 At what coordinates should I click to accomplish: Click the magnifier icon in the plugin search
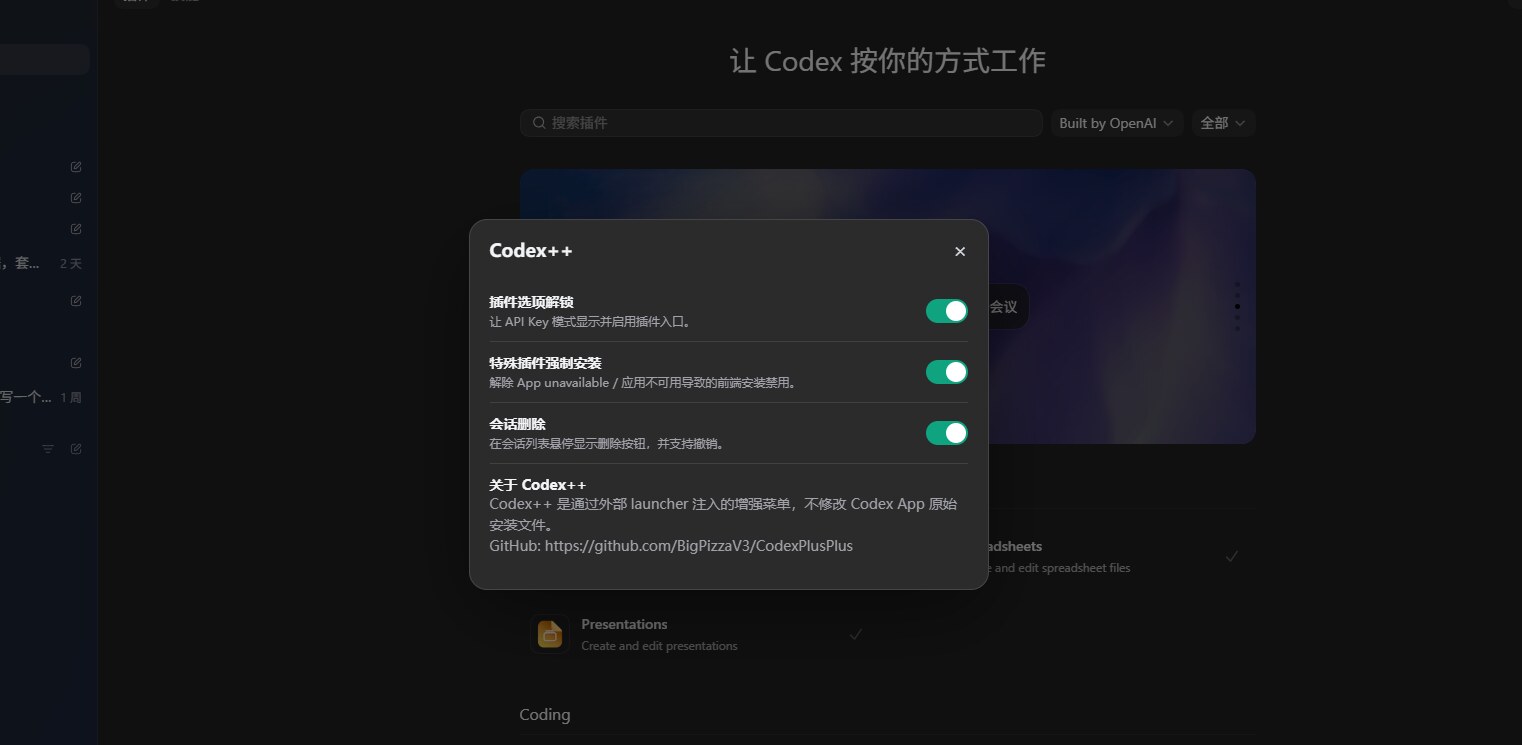(539, 123)
